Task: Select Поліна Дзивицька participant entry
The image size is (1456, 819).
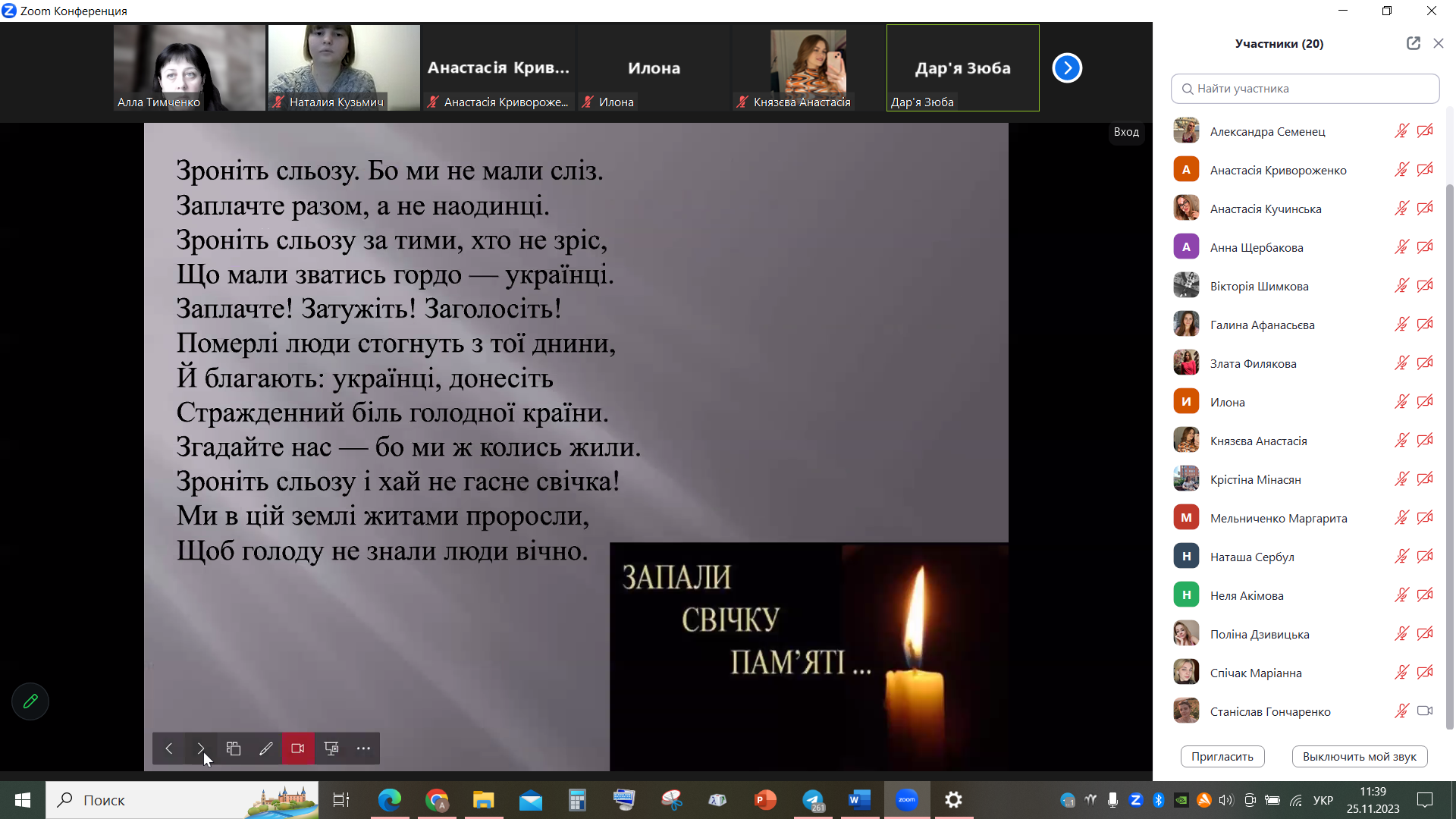Action: point(1259,634)
